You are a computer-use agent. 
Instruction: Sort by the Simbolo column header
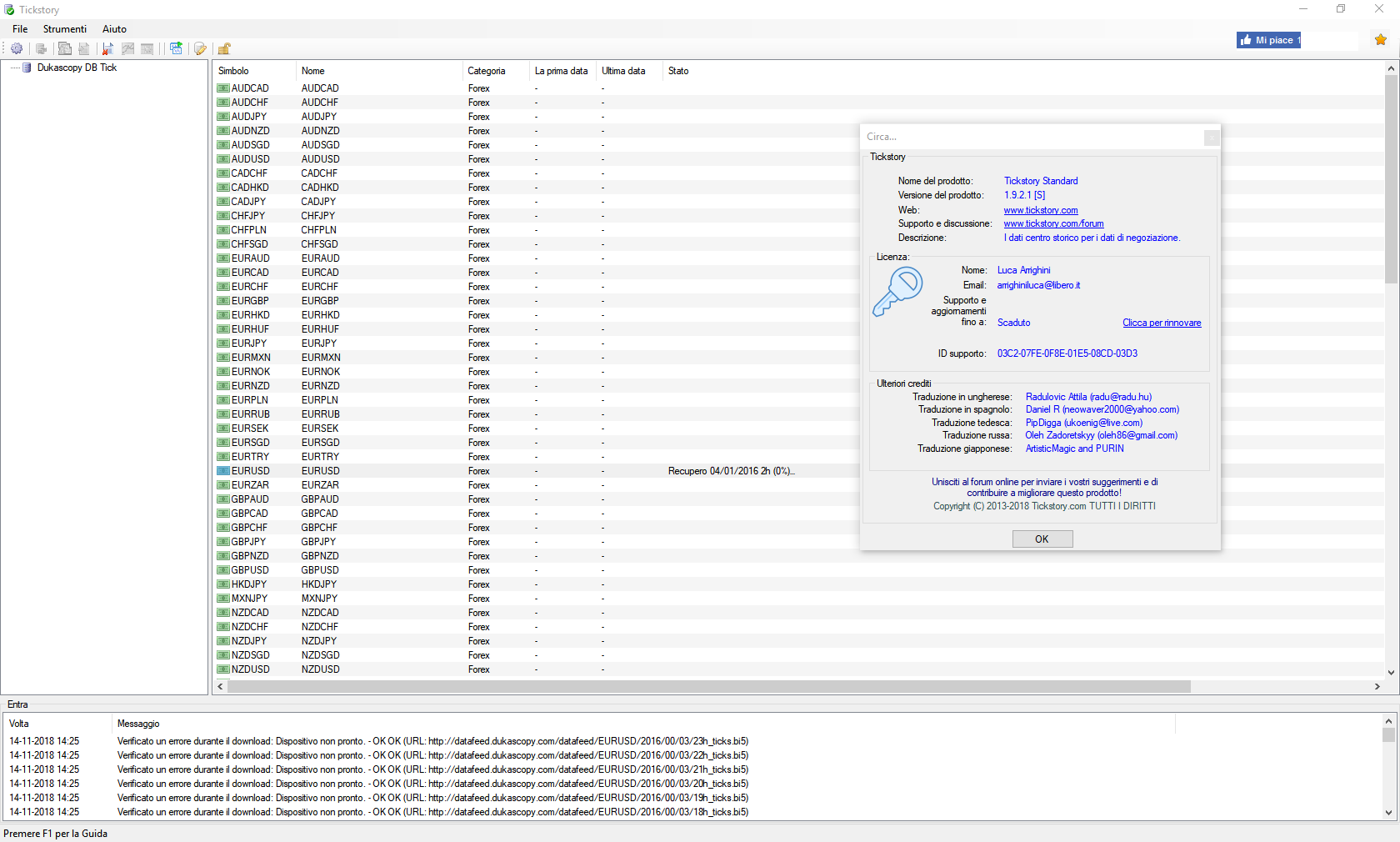254,71
